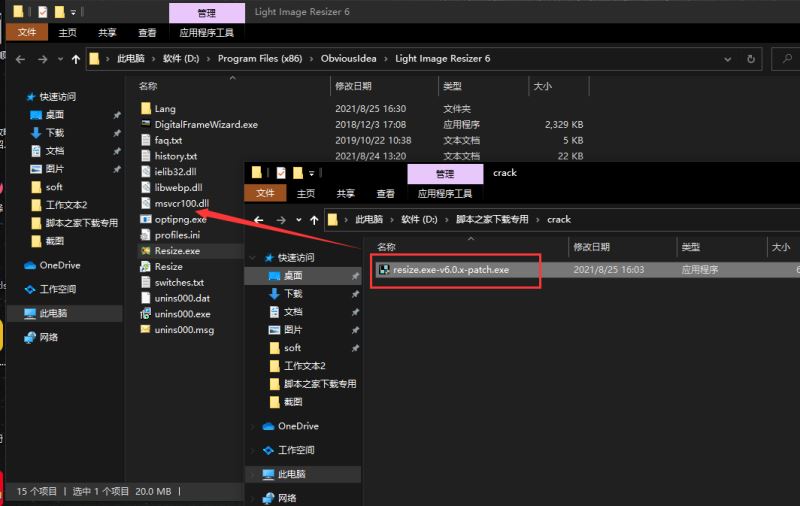Click search box icon in back window
Viewport: 800px width, 506px height.
787,59
